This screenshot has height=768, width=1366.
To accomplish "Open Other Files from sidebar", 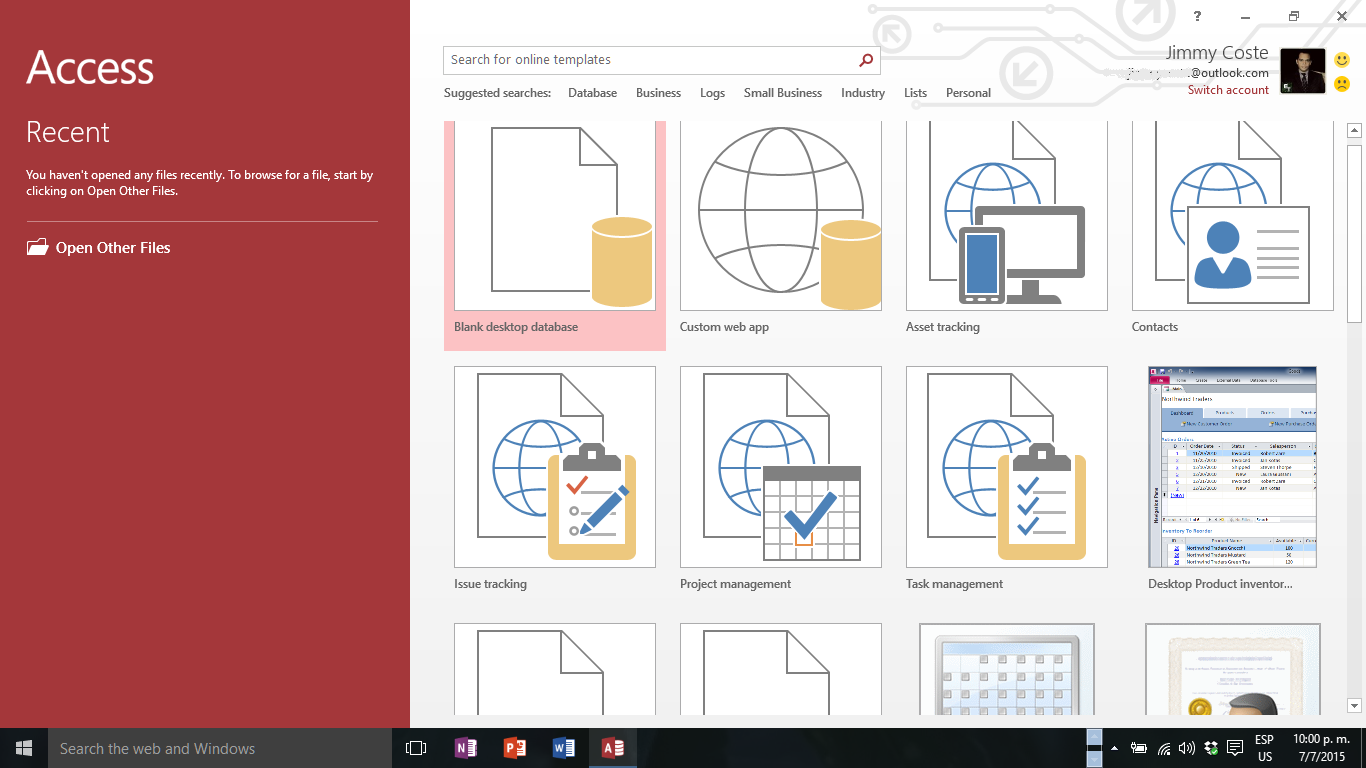I will coord(99,248).
